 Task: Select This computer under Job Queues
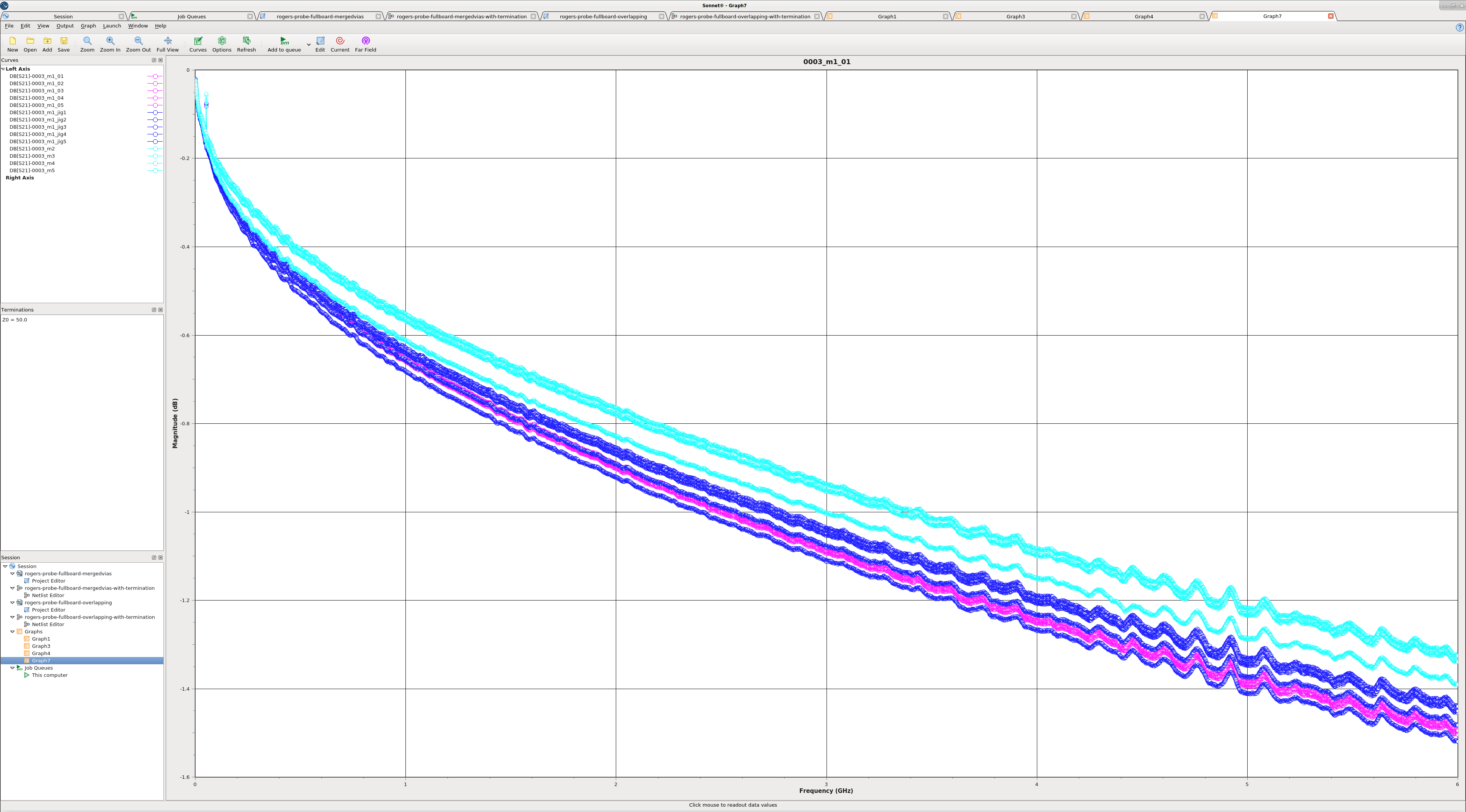pos(50,675)
